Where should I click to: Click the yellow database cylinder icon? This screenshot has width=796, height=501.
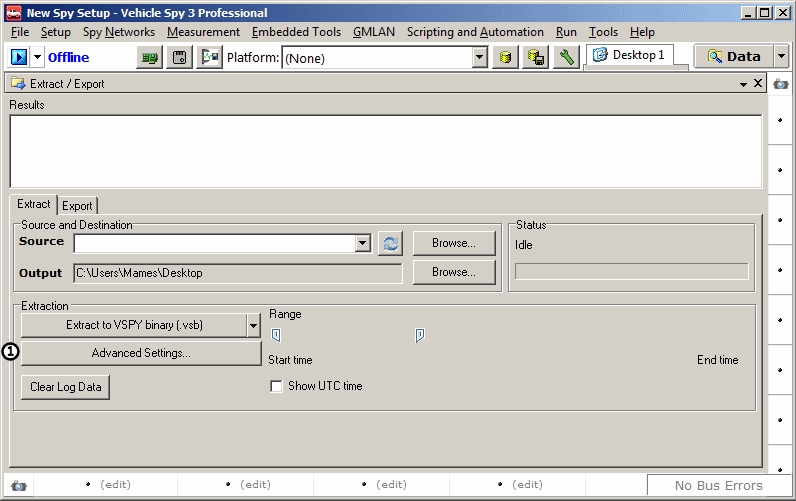coord(507,58)
